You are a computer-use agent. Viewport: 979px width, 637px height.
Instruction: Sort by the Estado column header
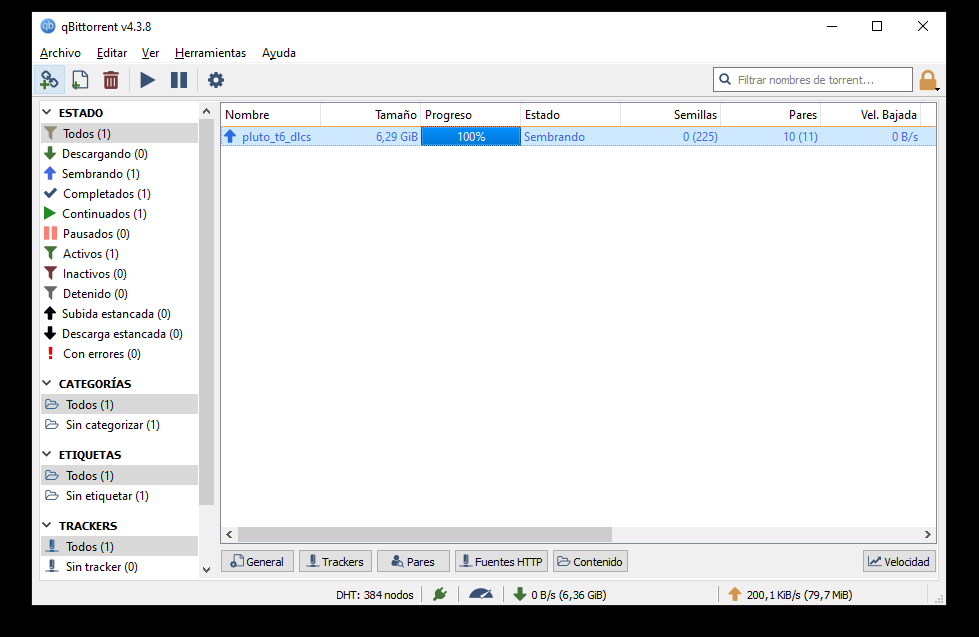571,115
